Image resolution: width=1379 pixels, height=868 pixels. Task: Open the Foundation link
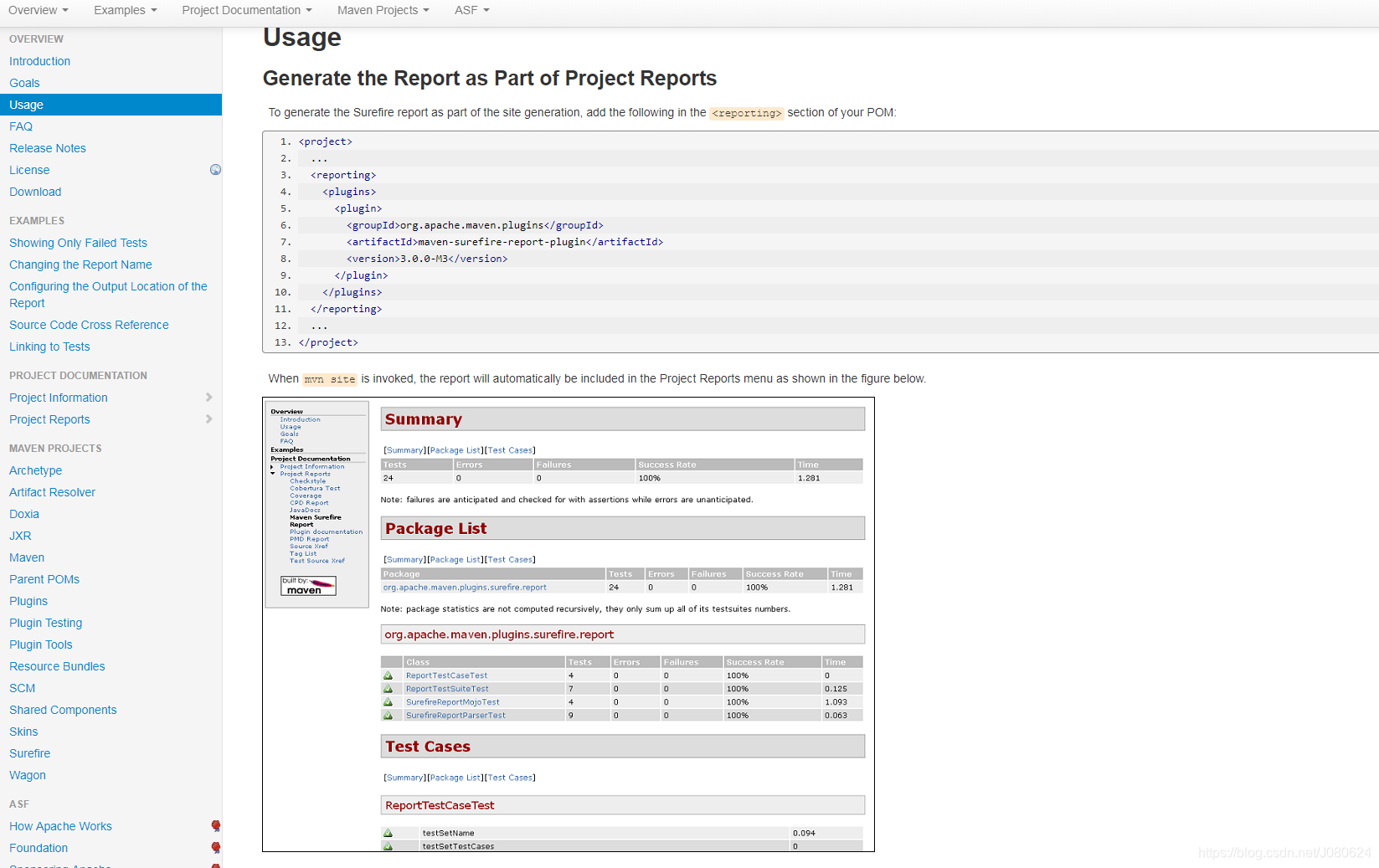click(39, 848)
